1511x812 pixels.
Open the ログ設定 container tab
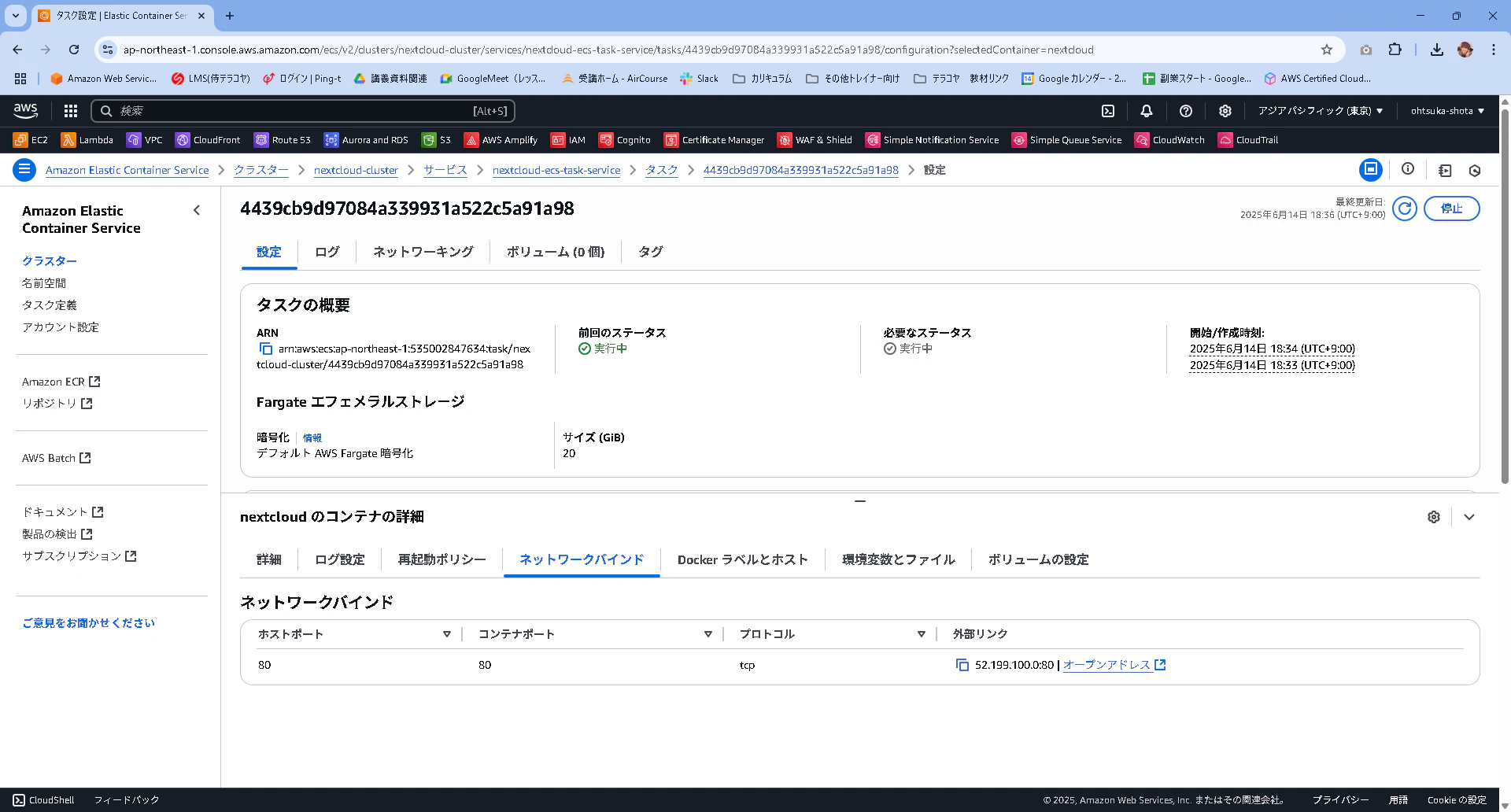click(340, 559)
